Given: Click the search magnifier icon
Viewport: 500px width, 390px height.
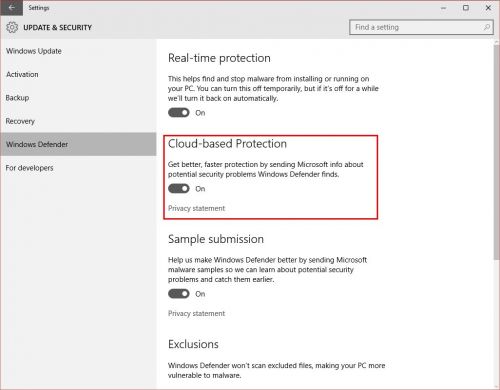Looking at the screenshot, I should [x=487, y=27].
